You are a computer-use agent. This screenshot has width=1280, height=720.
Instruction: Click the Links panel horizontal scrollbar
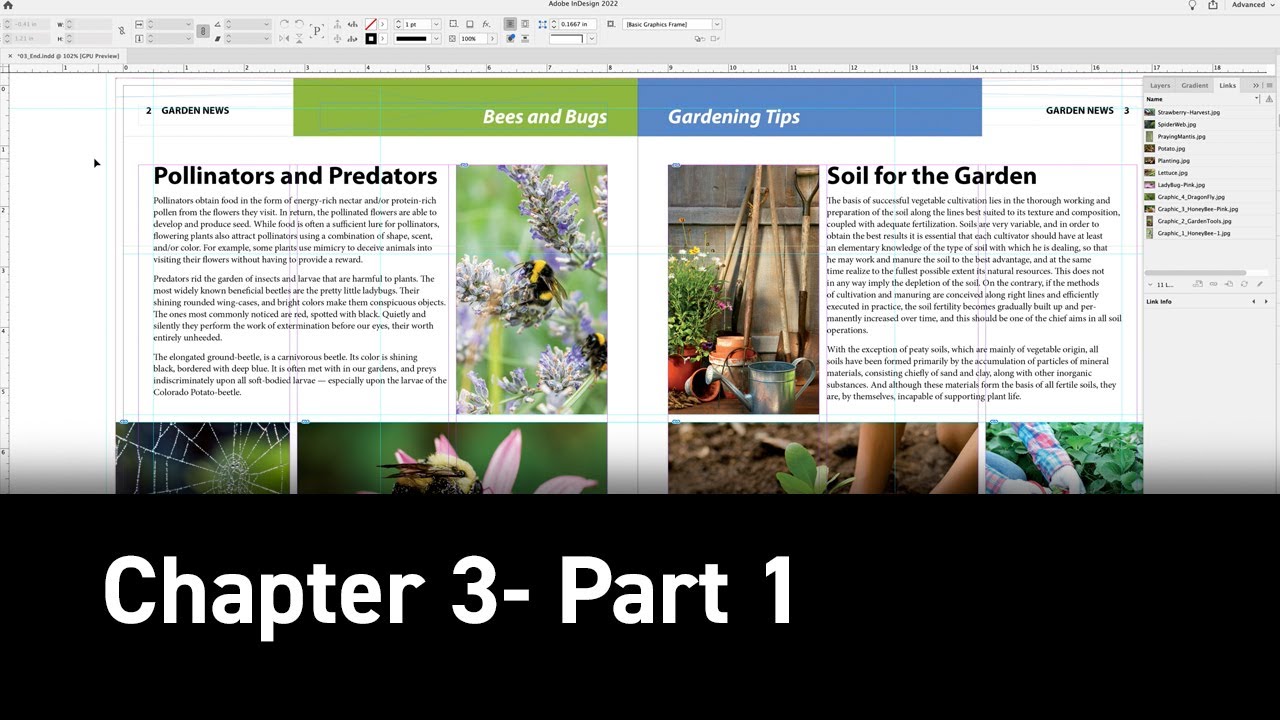pyautogui.click(x=1195, y=272)
